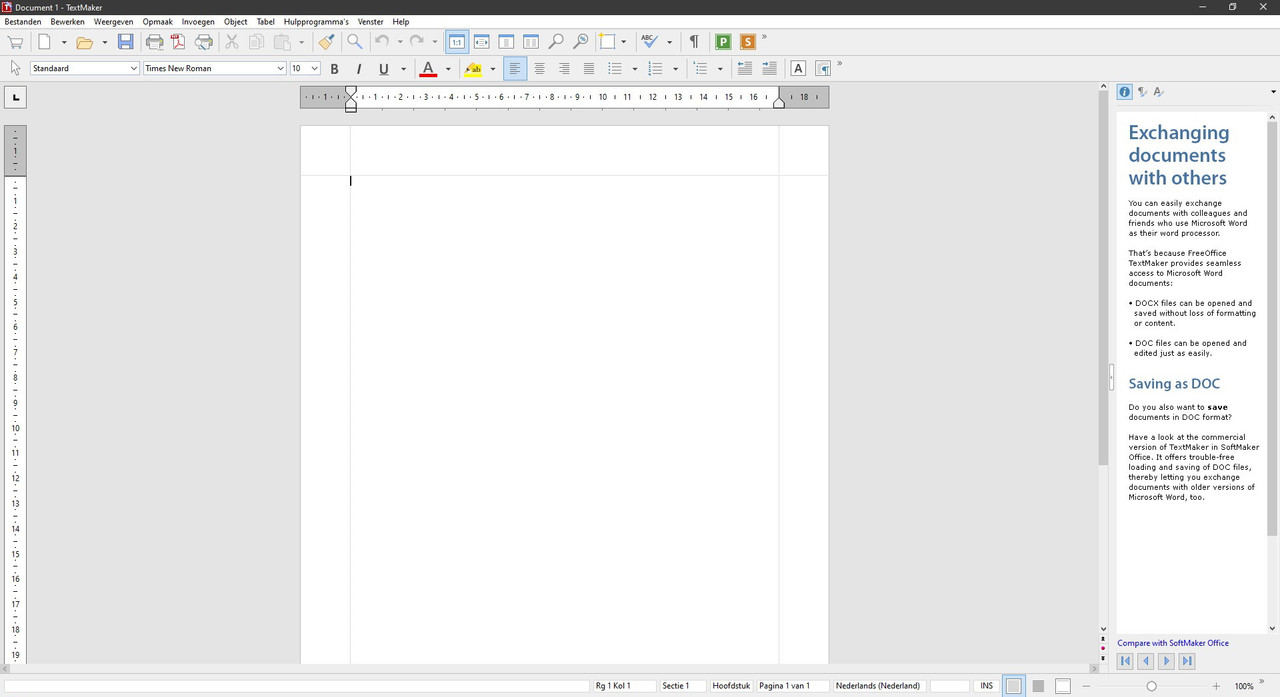Open the Standaard paragraph style dropdown
This screenshot has width=1280, height=697.
(134, 69)
